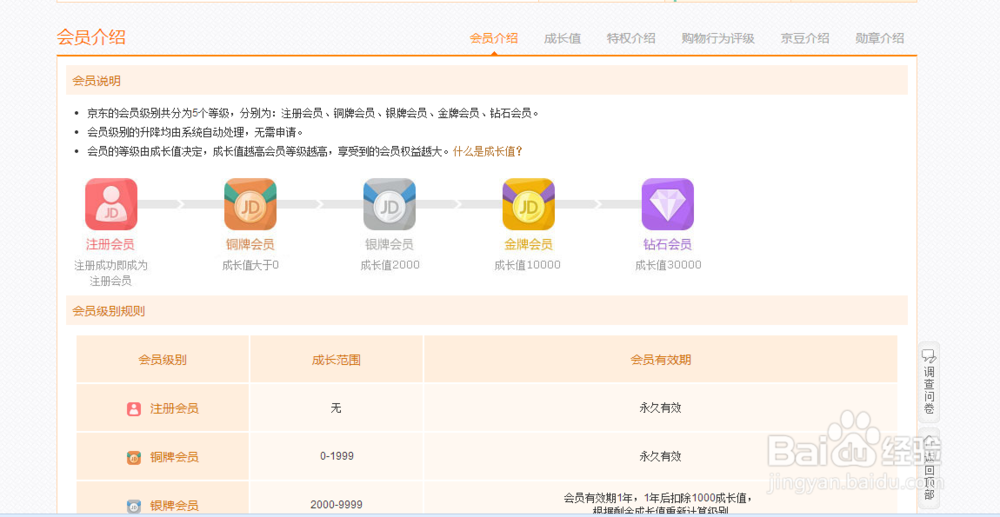Click the 会员有效期 column header
This screenshot has width=1000, height=517.
click(x=660, y=360)
